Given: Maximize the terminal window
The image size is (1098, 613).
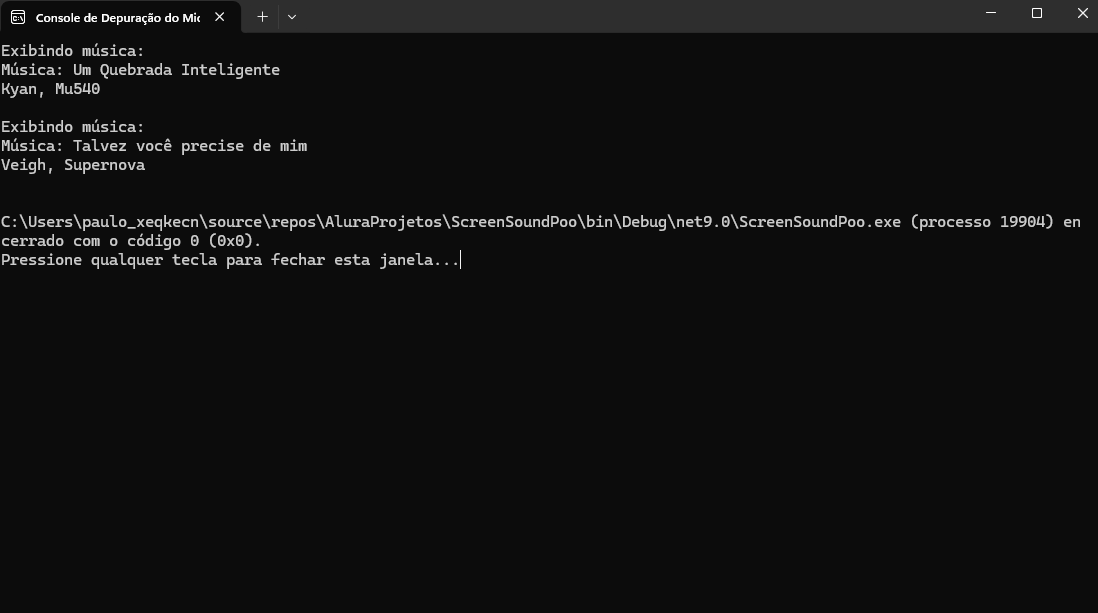Looking at the screenshot, I should [x=1037, y=14].
